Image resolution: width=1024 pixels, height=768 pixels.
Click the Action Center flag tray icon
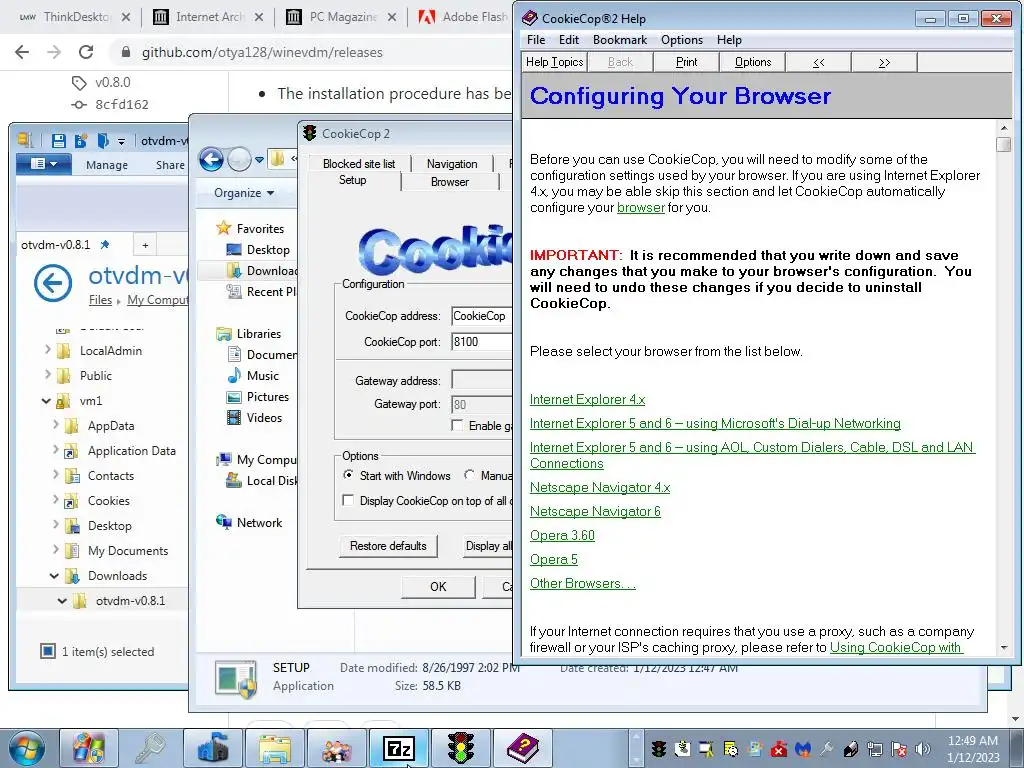click(x=899, y=749)
